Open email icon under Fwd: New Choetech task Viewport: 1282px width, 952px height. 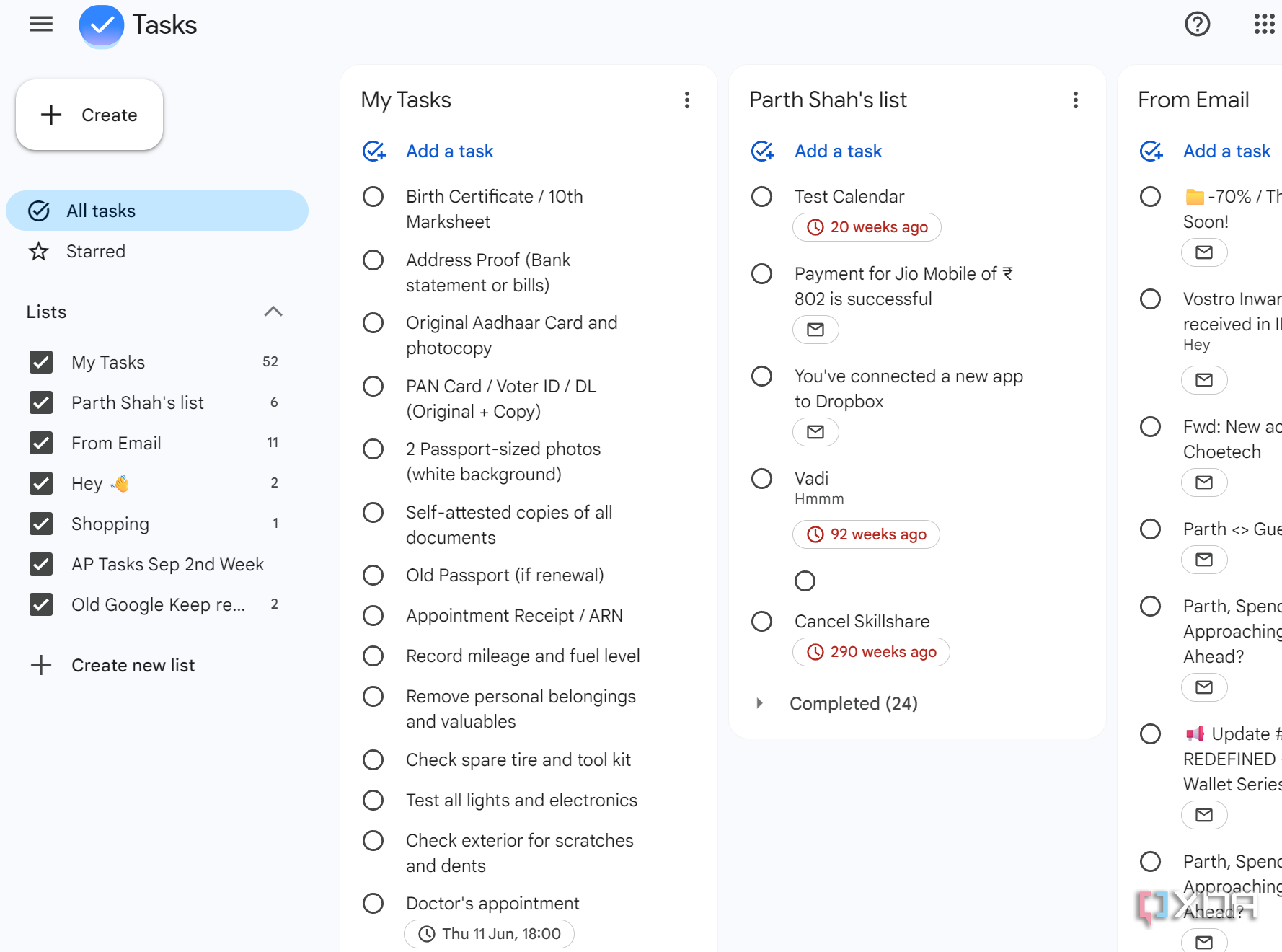coord(1204,482)
